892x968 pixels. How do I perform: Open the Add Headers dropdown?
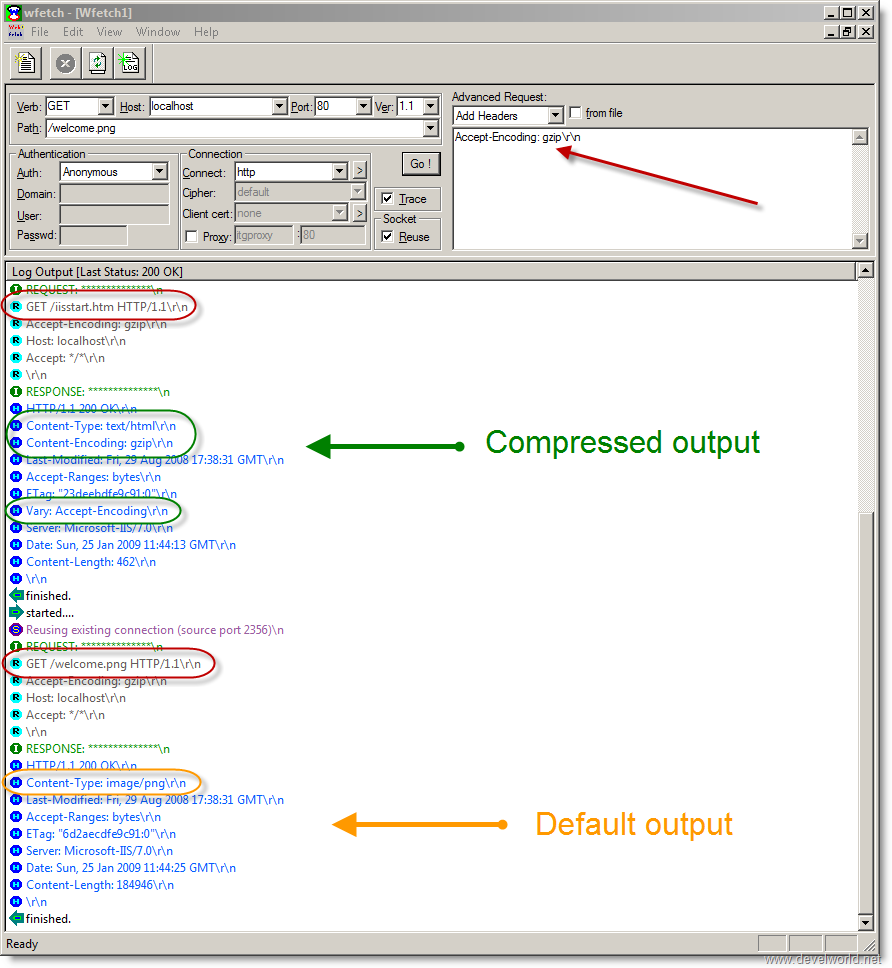[x=556, y=115]
